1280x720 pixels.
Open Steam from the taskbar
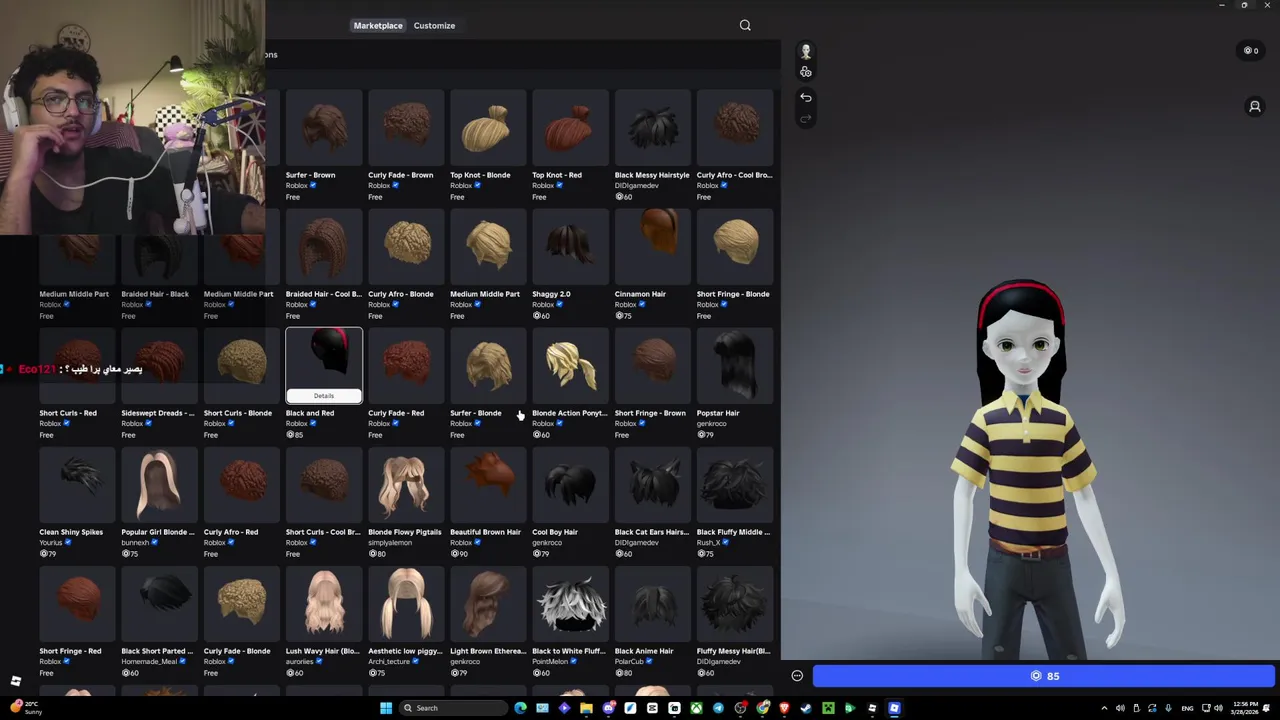(806, 708)
